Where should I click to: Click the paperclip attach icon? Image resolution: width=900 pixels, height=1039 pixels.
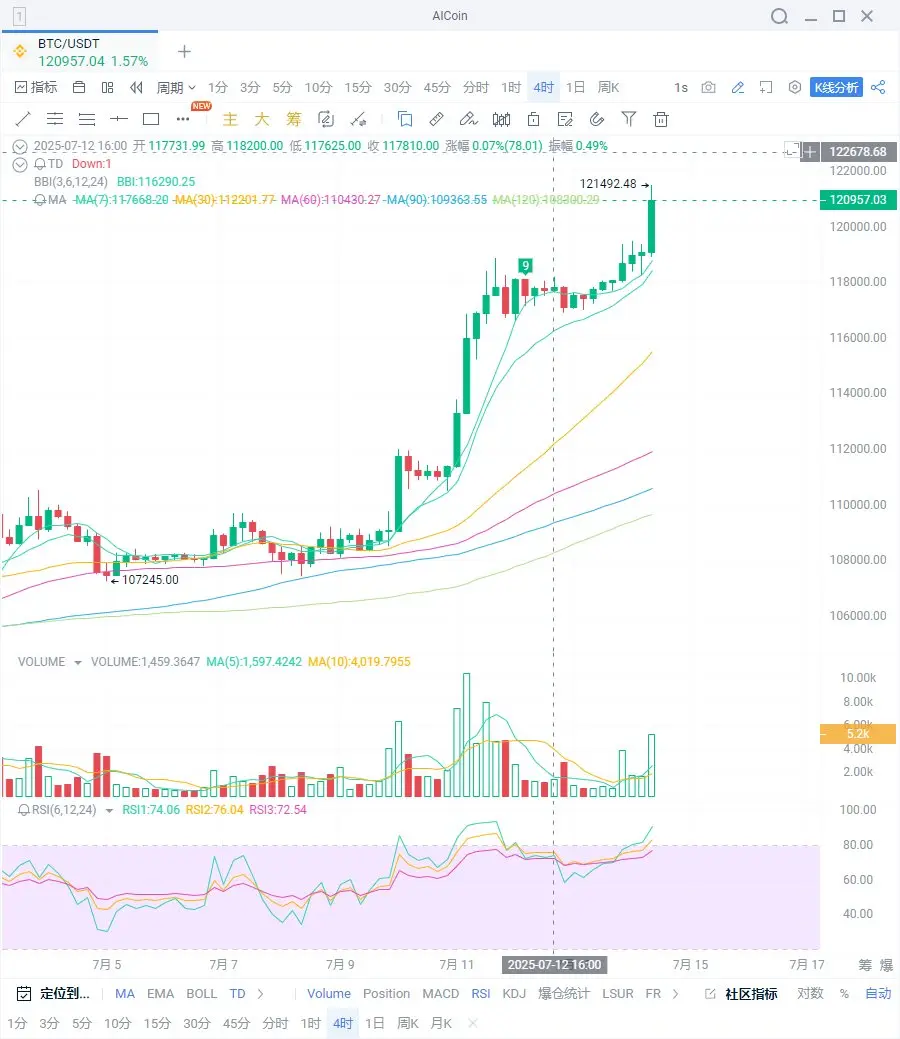(596, 119)
